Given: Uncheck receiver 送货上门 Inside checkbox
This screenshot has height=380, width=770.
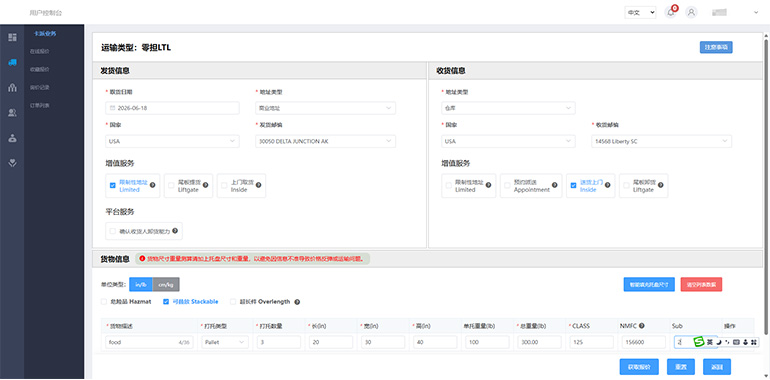Looking at the screenshot, I should (x=574, y=186).
